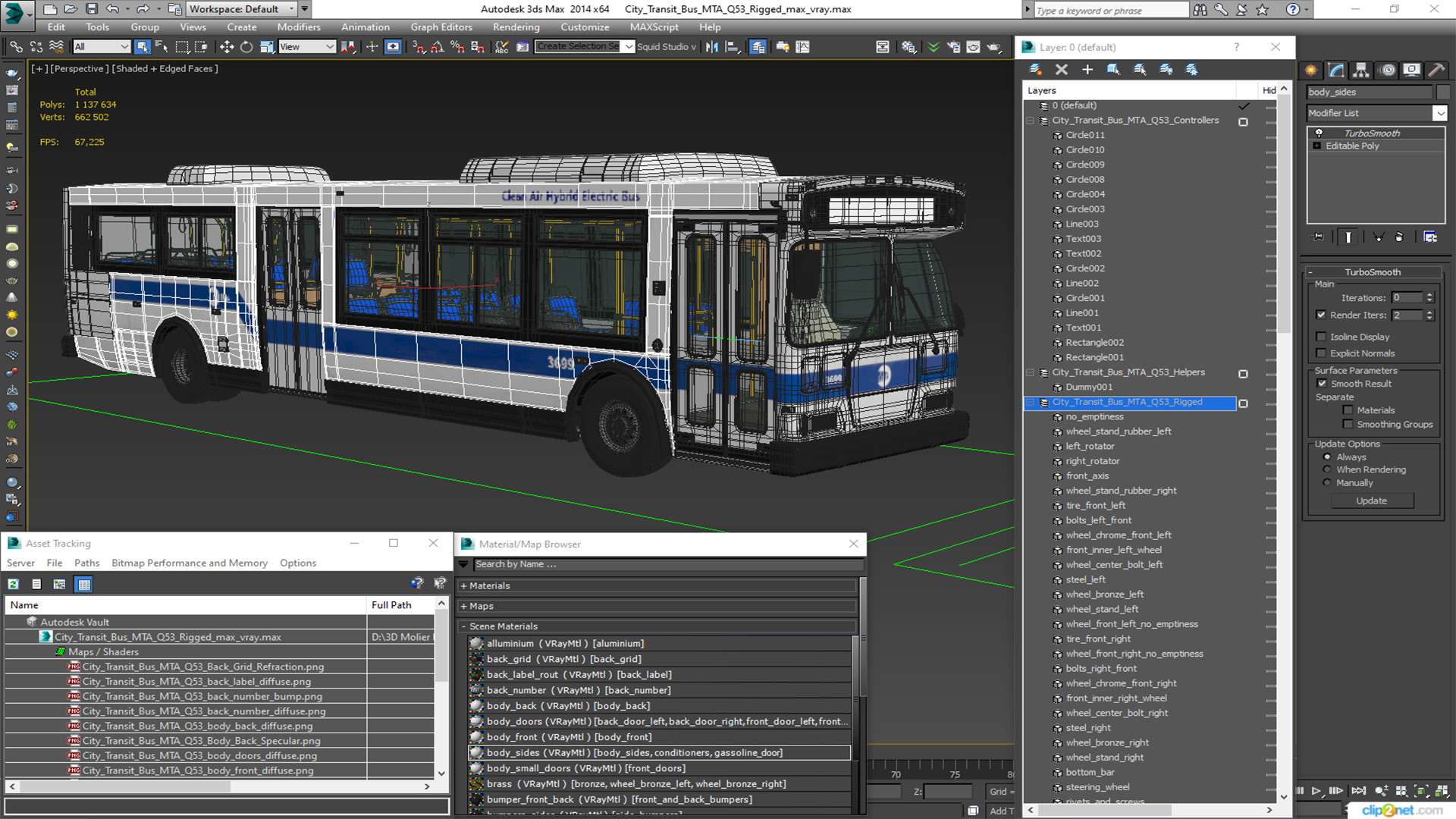The width and height of the screenshot is (1456, 819).
Task: Switch to the Create command panel tab
Action: point(1311,70)
